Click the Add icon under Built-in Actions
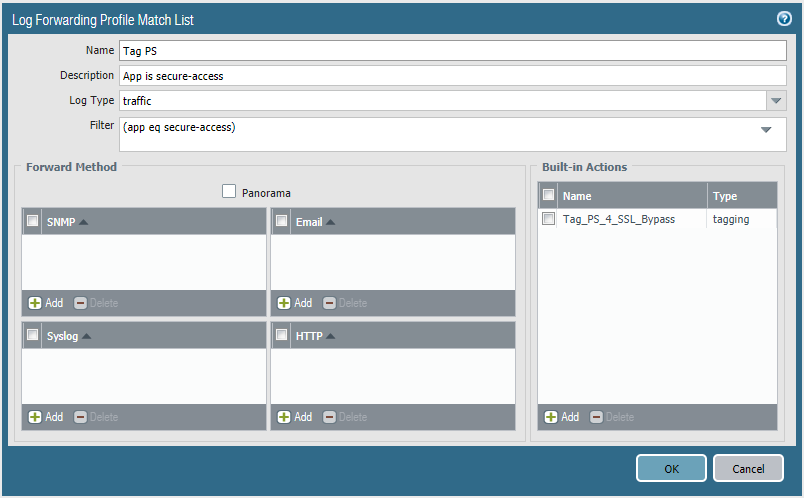The width and height of the screenshot is (804, 498). point(551,417)
